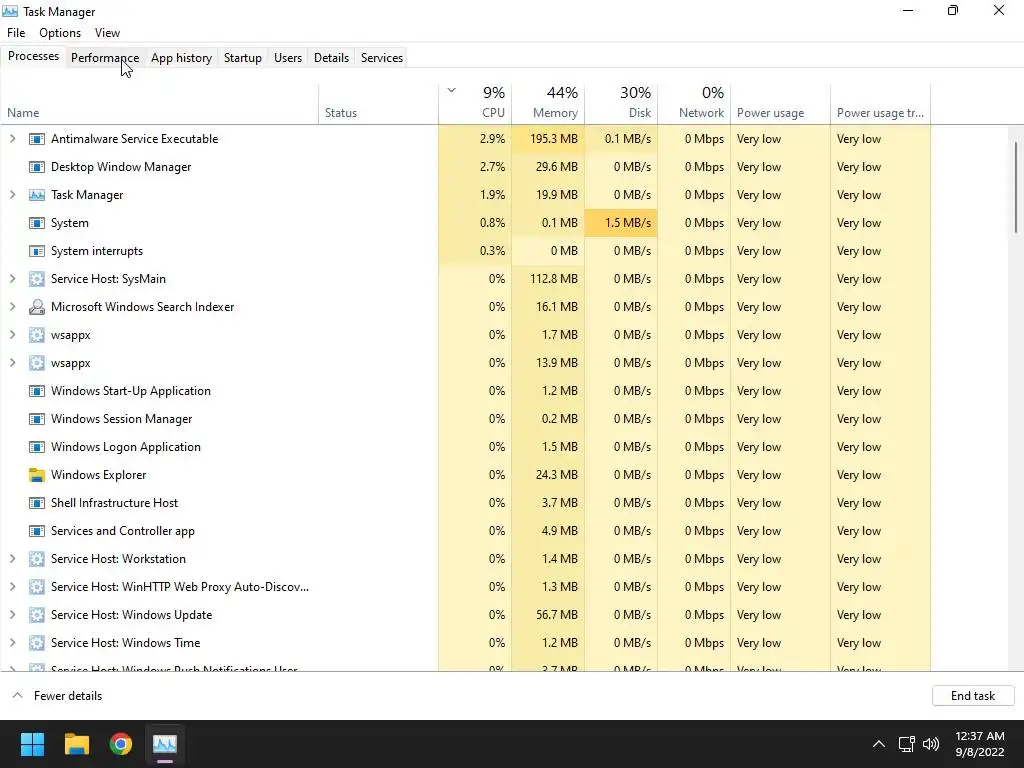
Task: Expand Service Host: Windows Time
Action: (12, 643)
